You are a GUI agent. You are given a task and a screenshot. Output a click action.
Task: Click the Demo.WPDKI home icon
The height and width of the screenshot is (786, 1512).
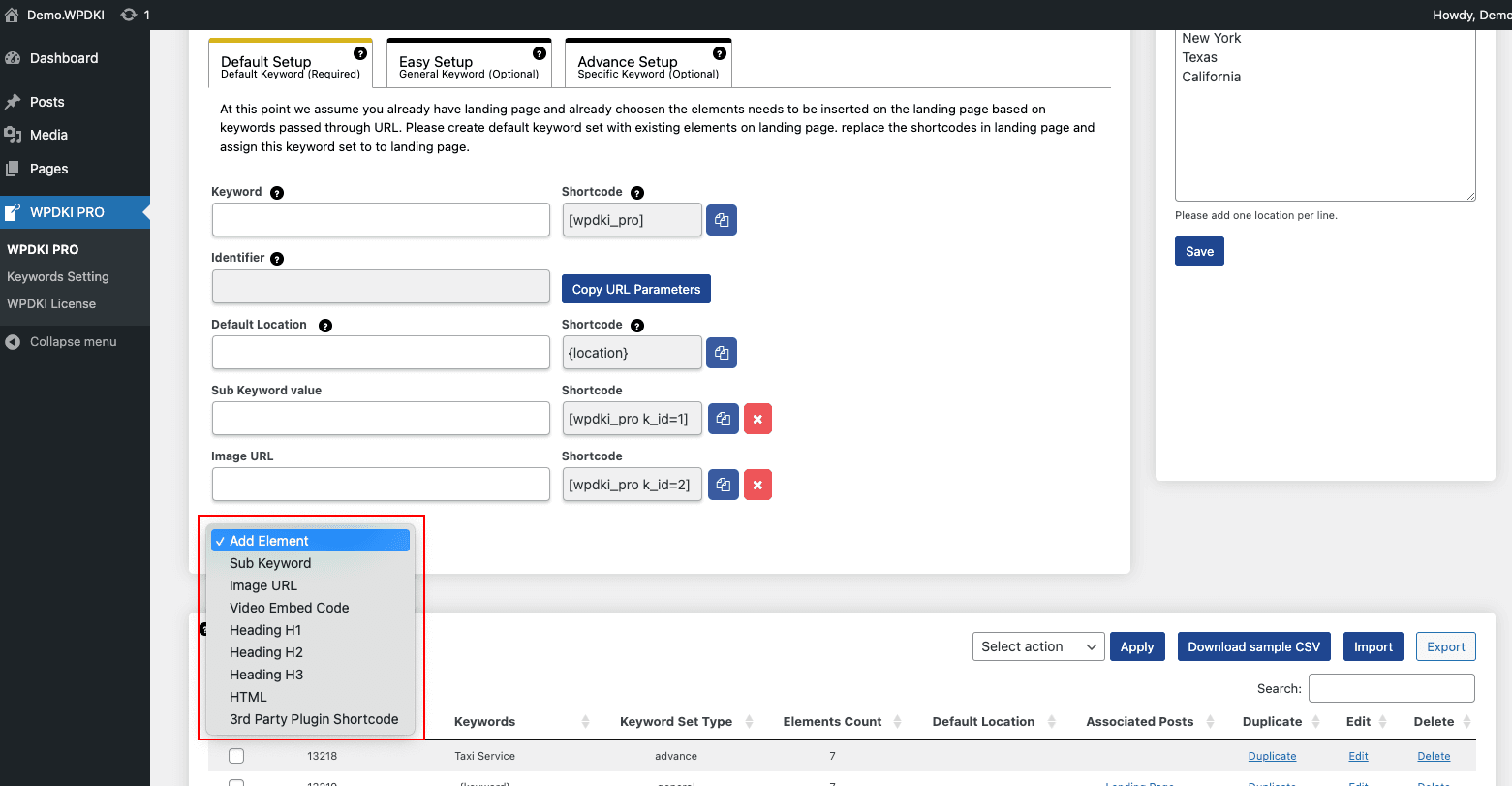pyautogui.click(x=13, y=16)
